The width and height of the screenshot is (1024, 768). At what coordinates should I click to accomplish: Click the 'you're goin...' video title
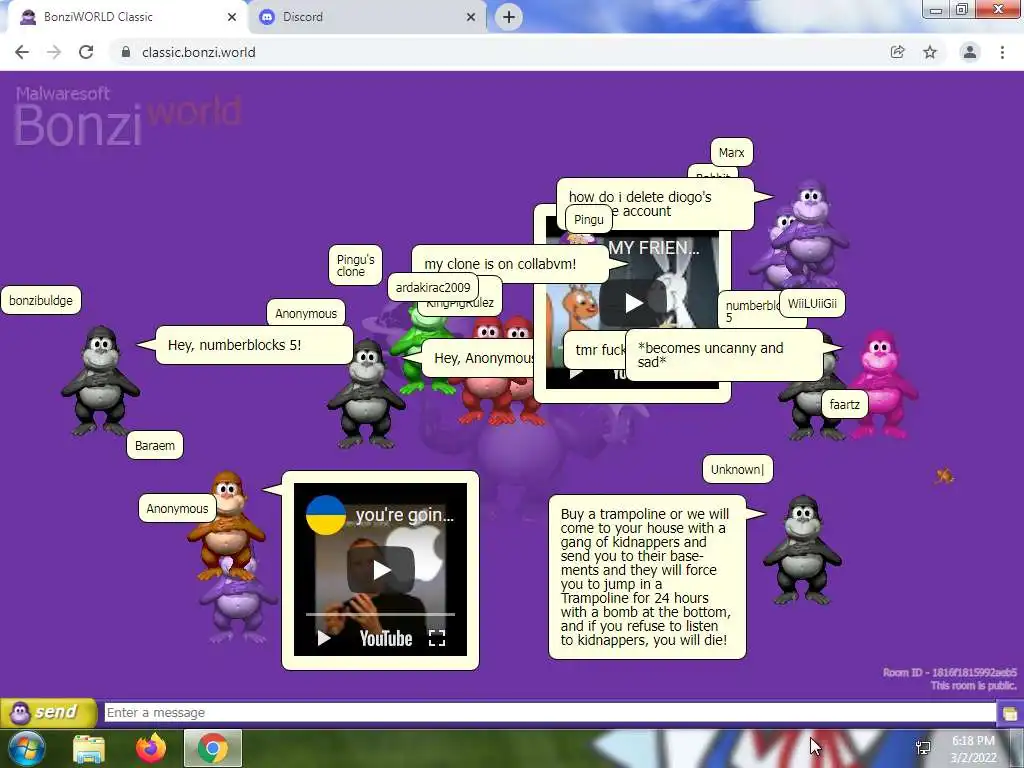(x=404, y=515)
